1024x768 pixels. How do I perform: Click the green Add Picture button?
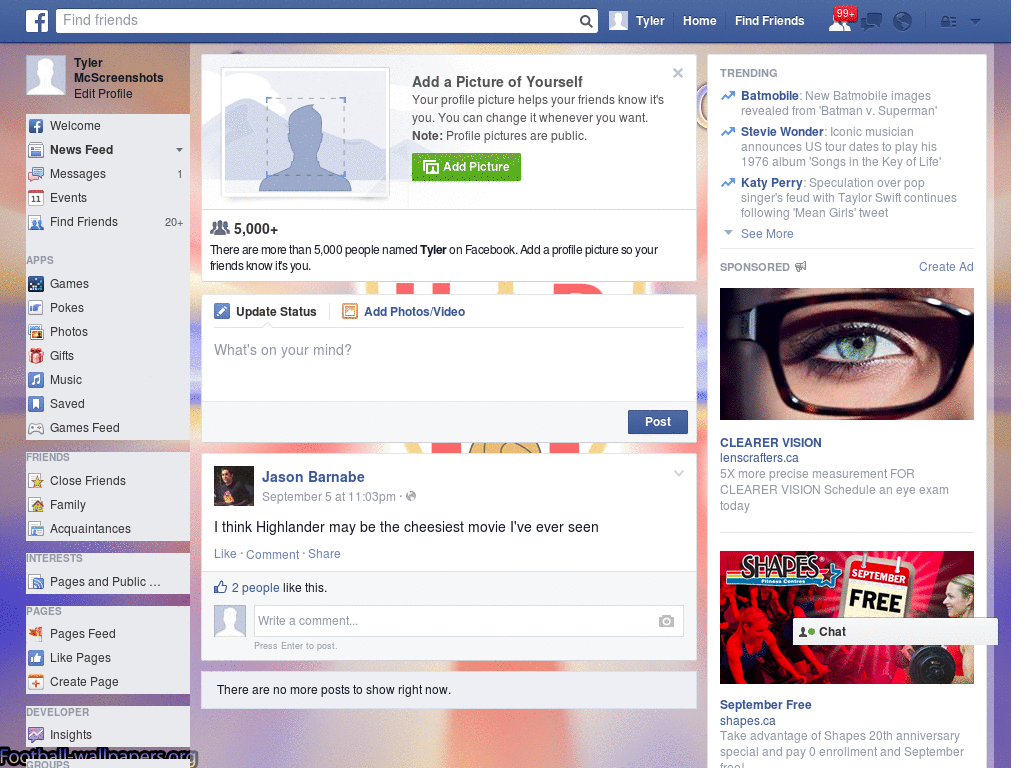pyautogui.click(x=466, y=167)
